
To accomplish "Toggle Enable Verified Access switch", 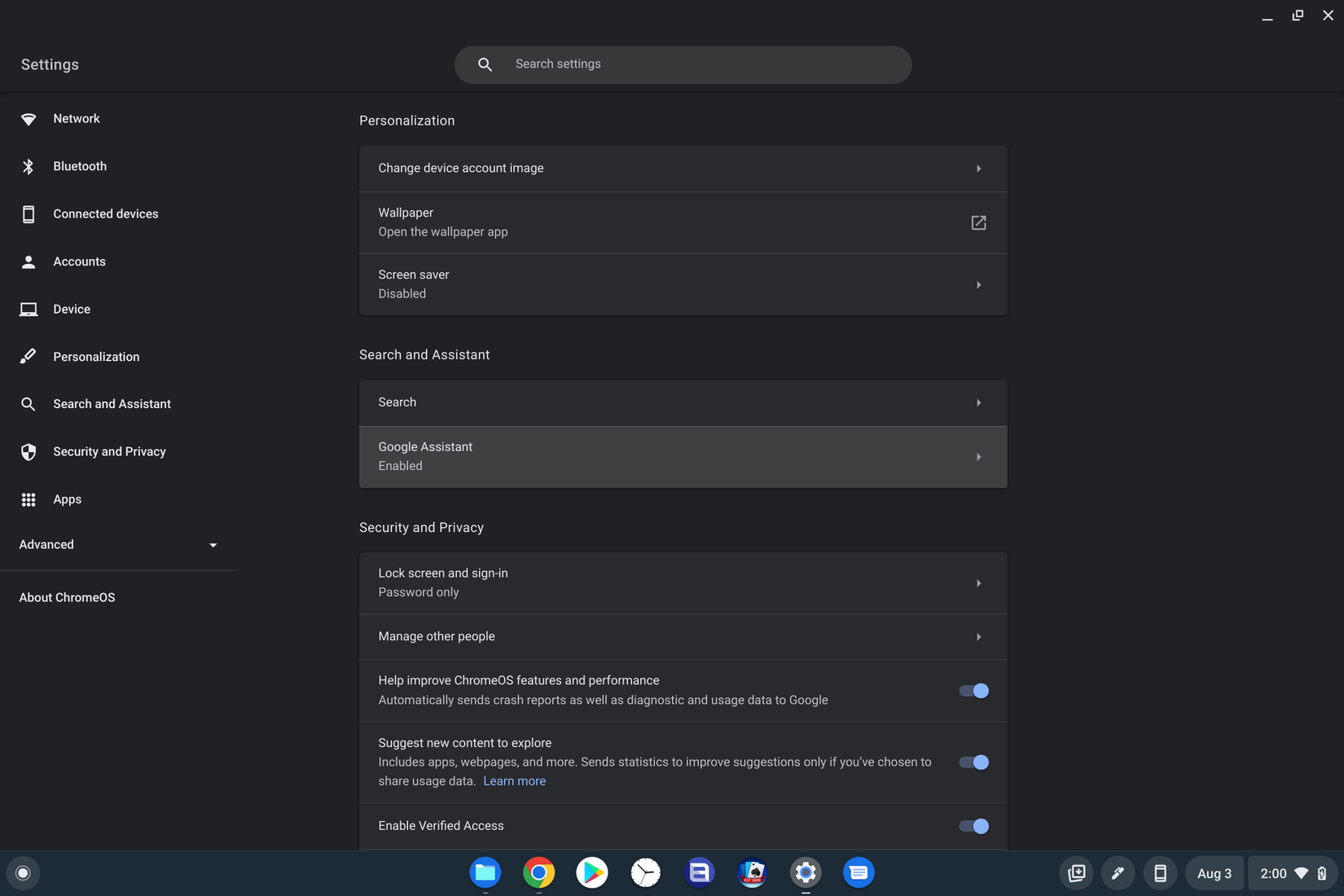I will point(973,826).
